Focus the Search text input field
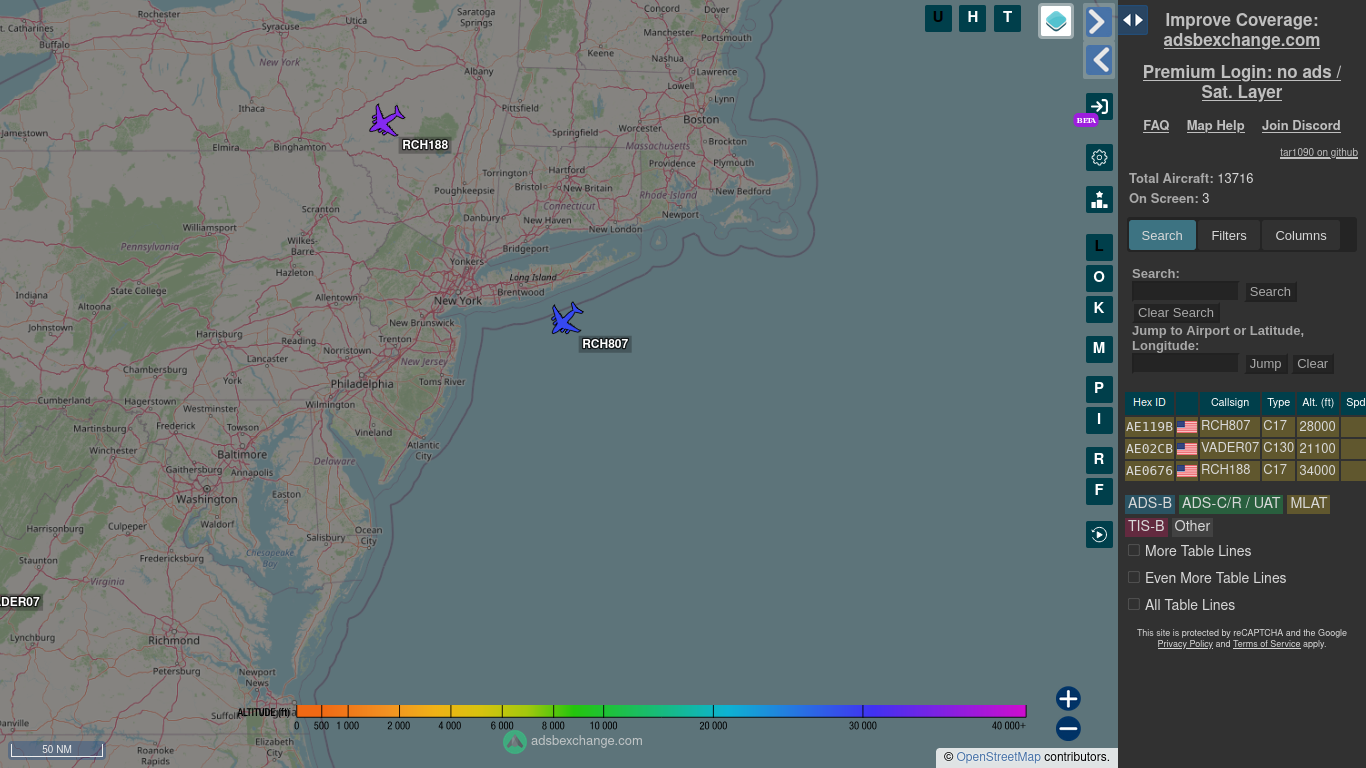Viewport: 1366px width, 768px height. click(1185, 292)
